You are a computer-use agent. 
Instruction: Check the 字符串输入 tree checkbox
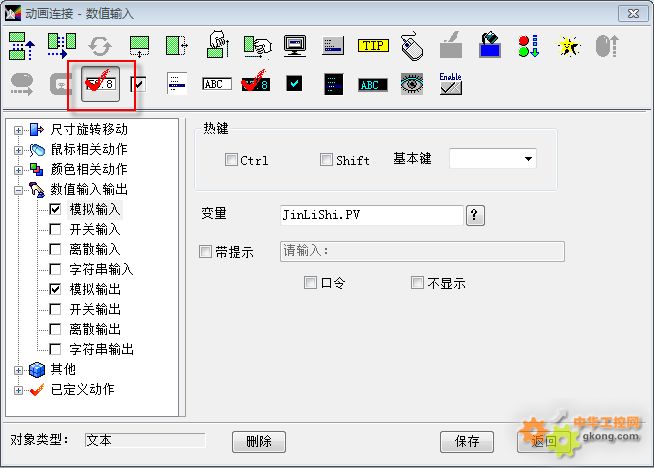[55, 269]
